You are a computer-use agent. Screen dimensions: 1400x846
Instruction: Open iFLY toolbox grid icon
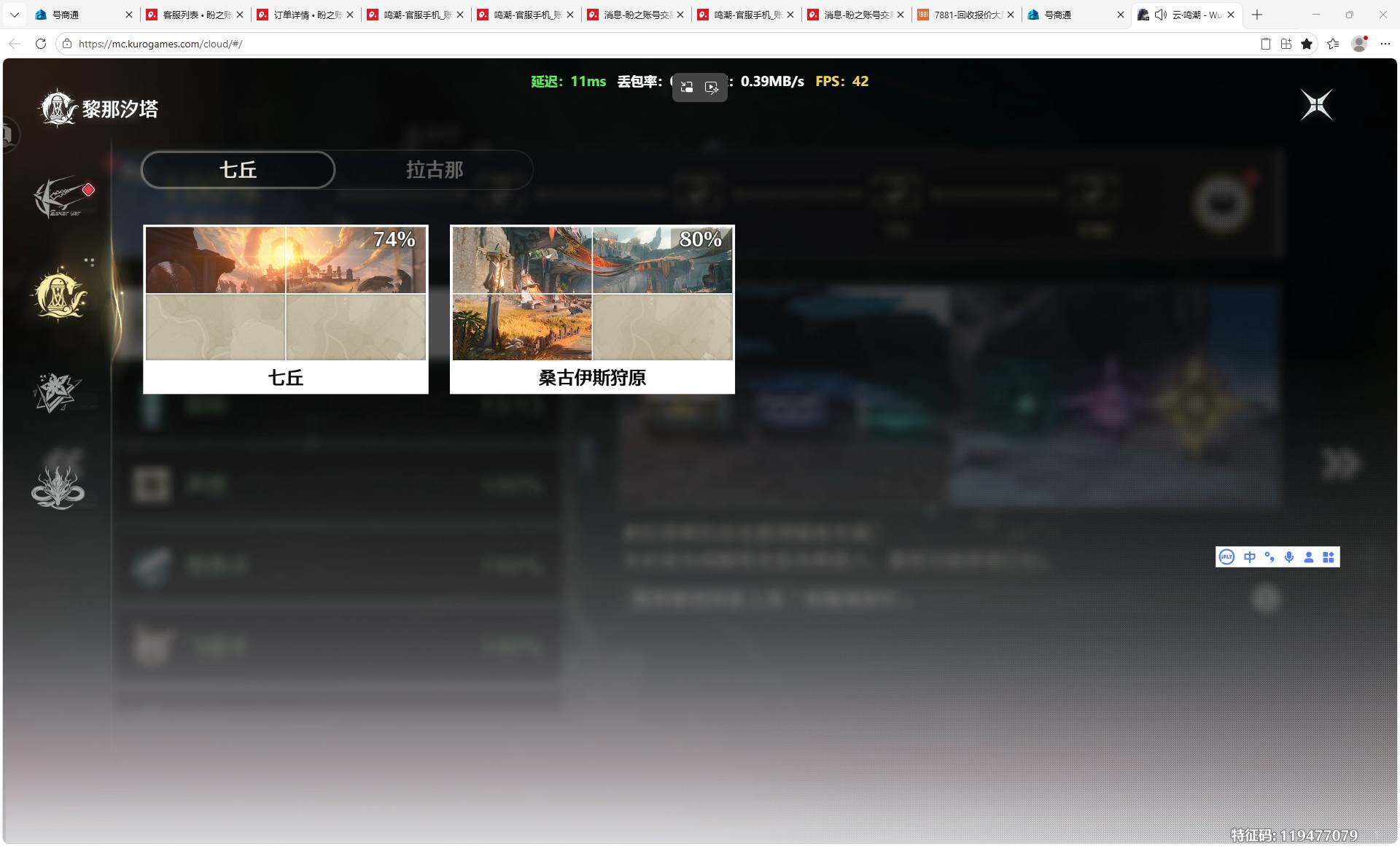pyautogui.click(x=1329, y=557)
